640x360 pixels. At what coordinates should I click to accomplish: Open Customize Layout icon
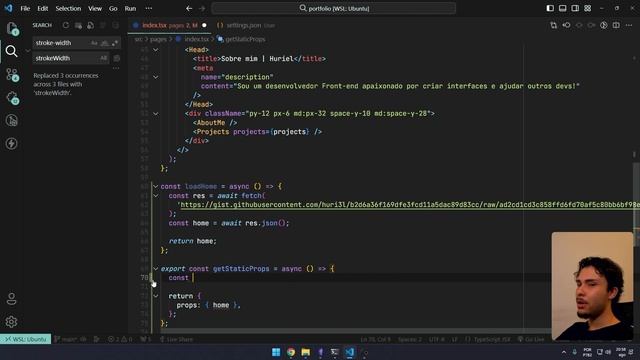(x=587, y=8)
